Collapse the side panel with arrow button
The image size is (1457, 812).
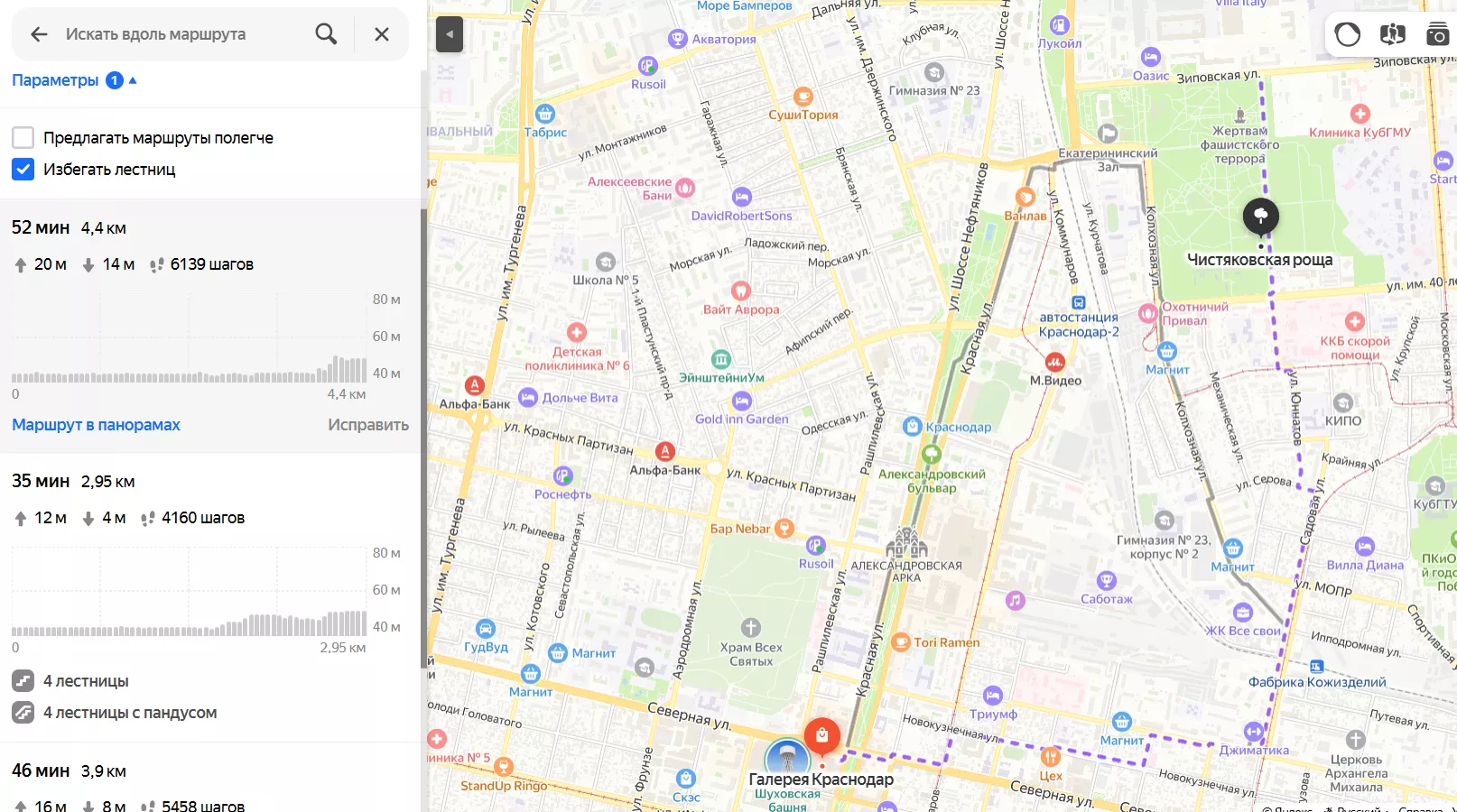point(450,34)
